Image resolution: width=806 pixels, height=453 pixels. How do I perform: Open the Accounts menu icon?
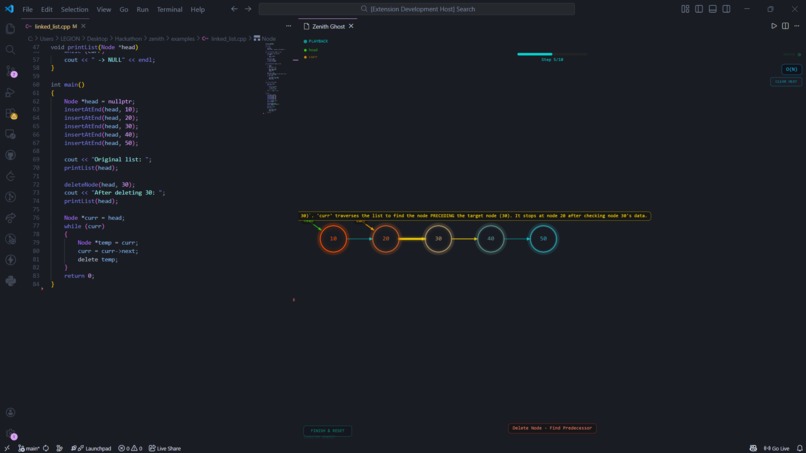click(10, 412)
